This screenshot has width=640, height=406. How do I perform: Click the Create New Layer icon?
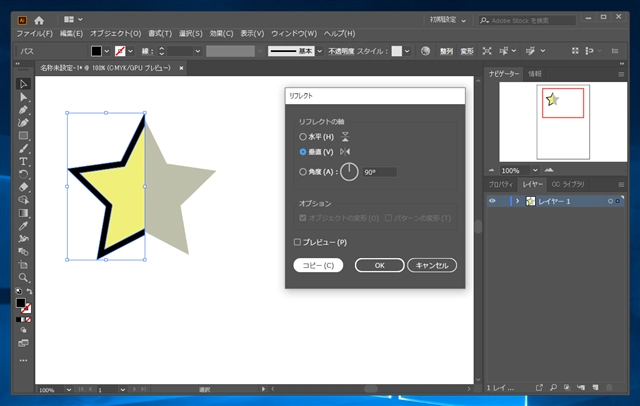(x=596, y=387)
